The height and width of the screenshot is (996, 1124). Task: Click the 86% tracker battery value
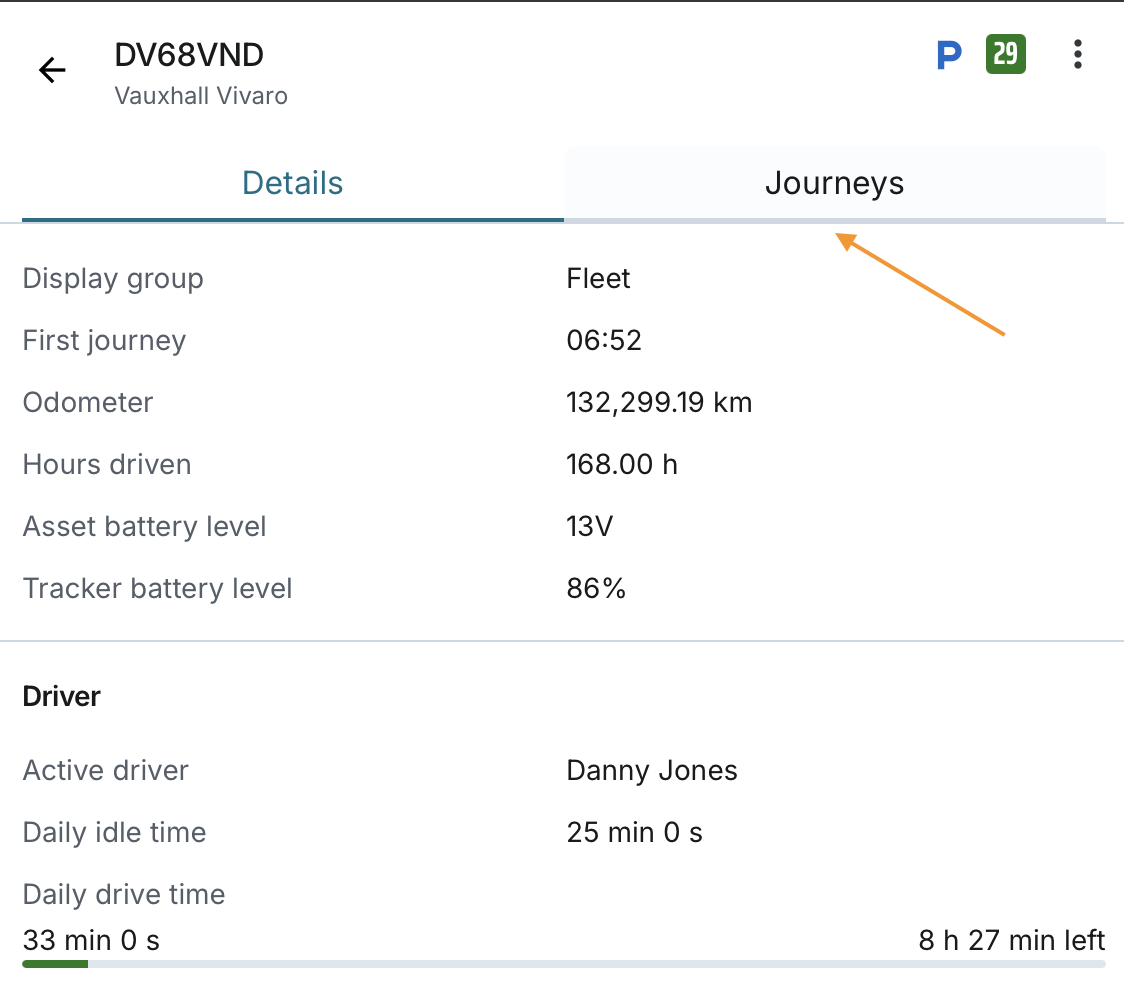(x=595, y=589)
